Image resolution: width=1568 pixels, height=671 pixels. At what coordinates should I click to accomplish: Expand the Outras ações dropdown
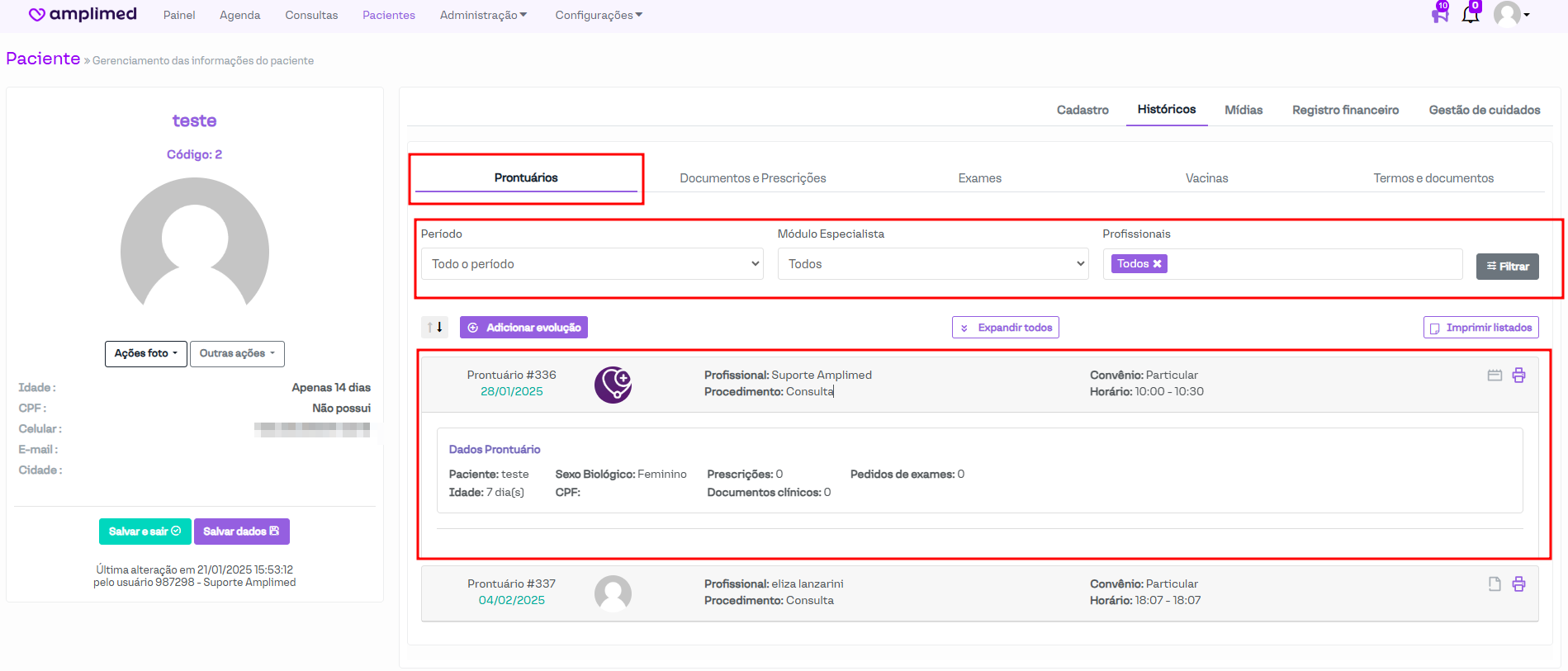coord(237,353)
